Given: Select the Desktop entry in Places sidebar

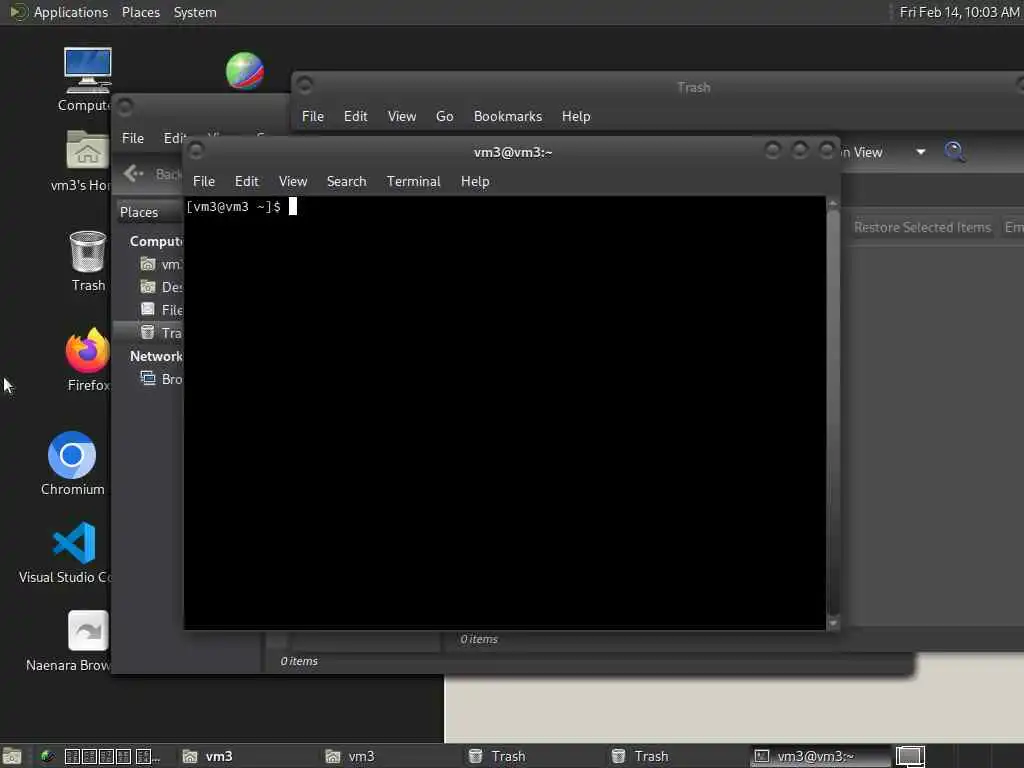Looking at the screenshot, I should coord(161,287).
